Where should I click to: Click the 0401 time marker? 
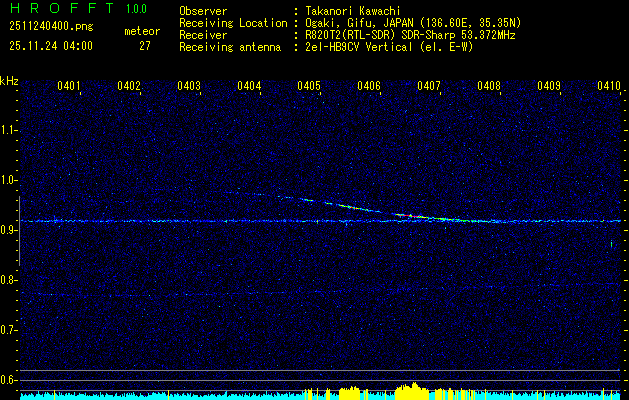pyautogui.click(x=69, y=87)
